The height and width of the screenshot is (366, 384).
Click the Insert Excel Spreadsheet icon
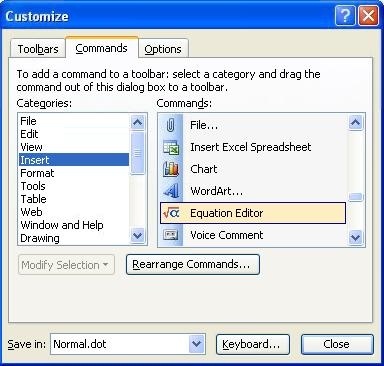click(171, 147)
